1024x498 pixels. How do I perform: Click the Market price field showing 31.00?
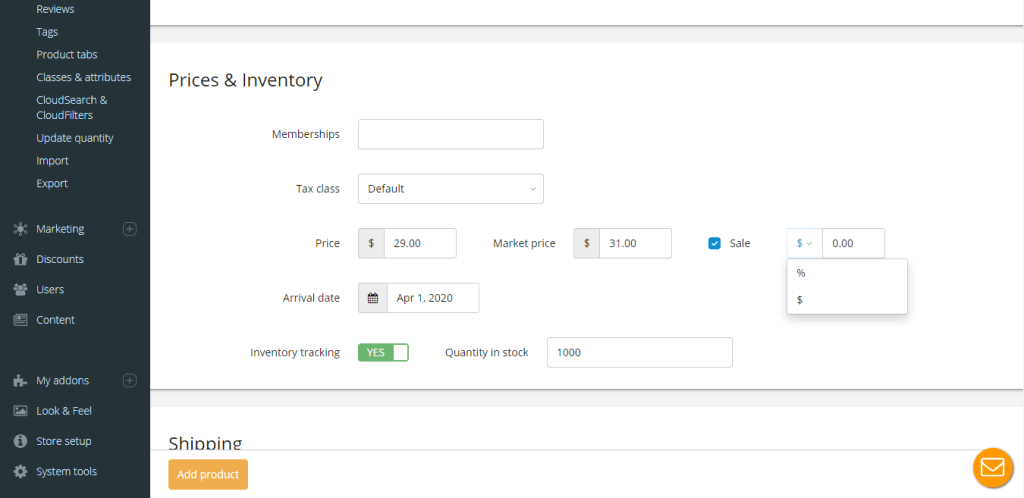pos(635,243)
